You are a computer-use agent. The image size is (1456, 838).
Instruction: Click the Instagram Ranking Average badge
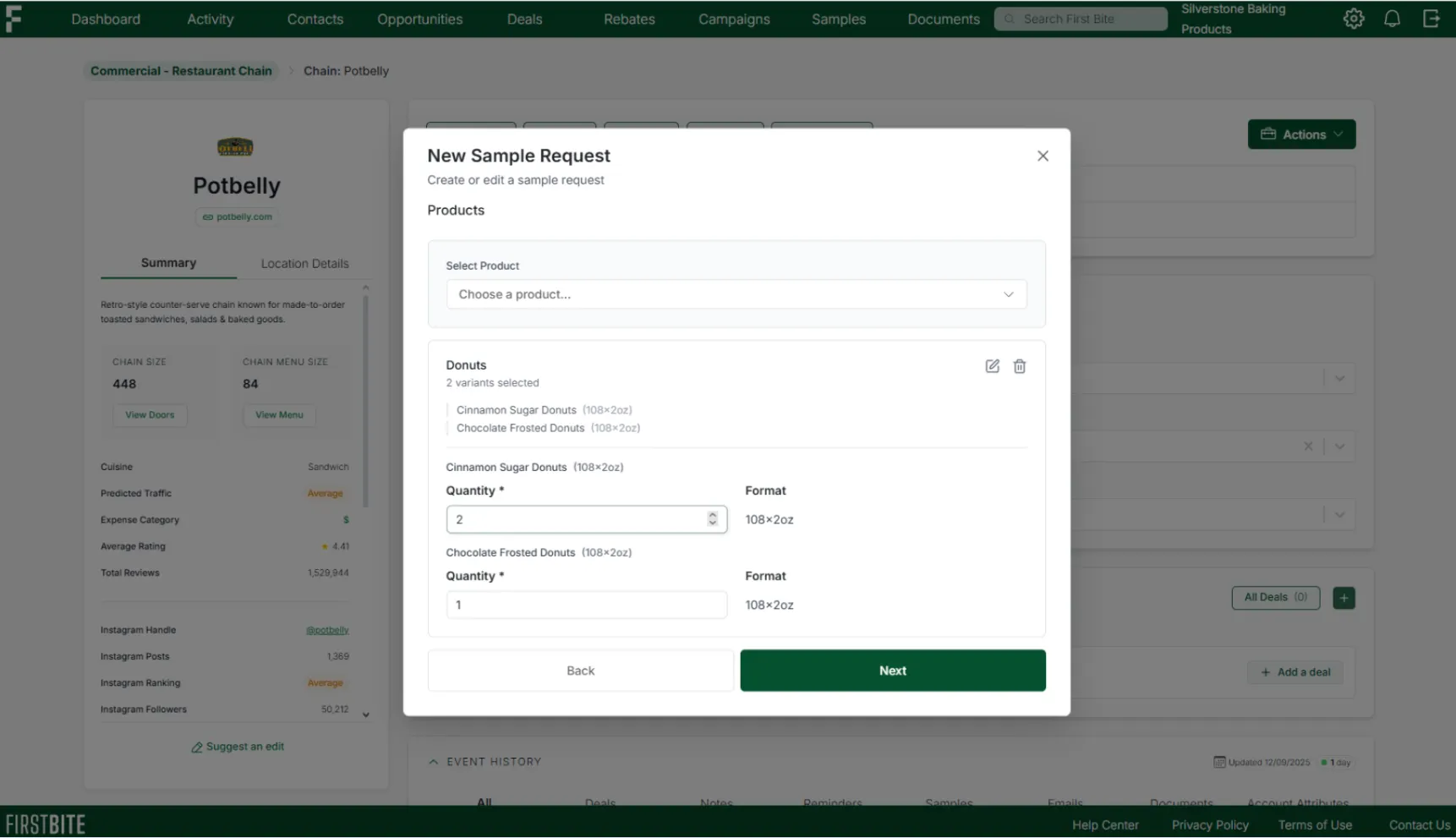pyautogui.click(x=326, y=683)
